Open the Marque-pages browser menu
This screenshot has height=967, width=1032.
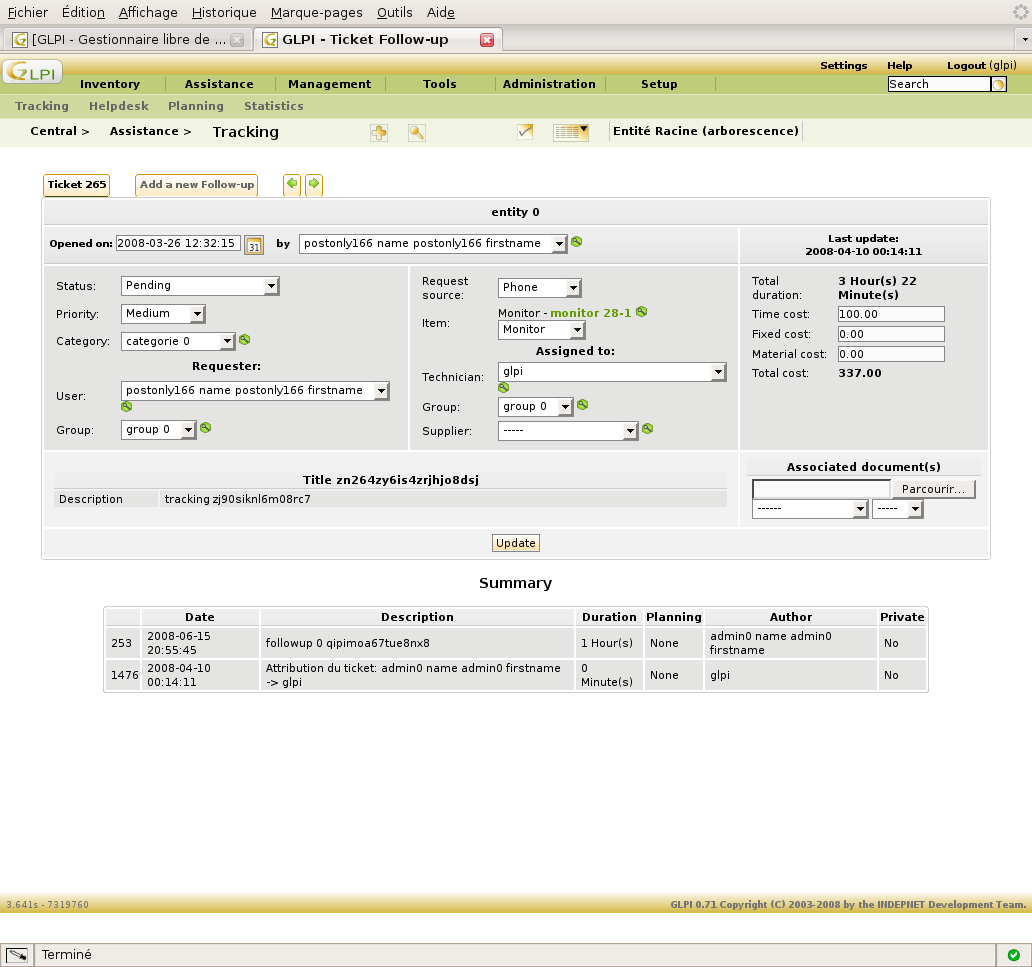(x=317, y=13)
